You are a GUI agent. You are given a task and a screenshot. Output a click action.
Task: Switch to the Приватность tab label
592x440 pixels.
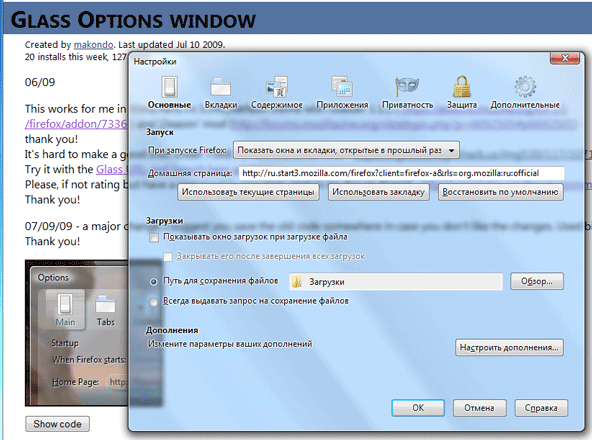pyautogui.click(x=407, y=105)
